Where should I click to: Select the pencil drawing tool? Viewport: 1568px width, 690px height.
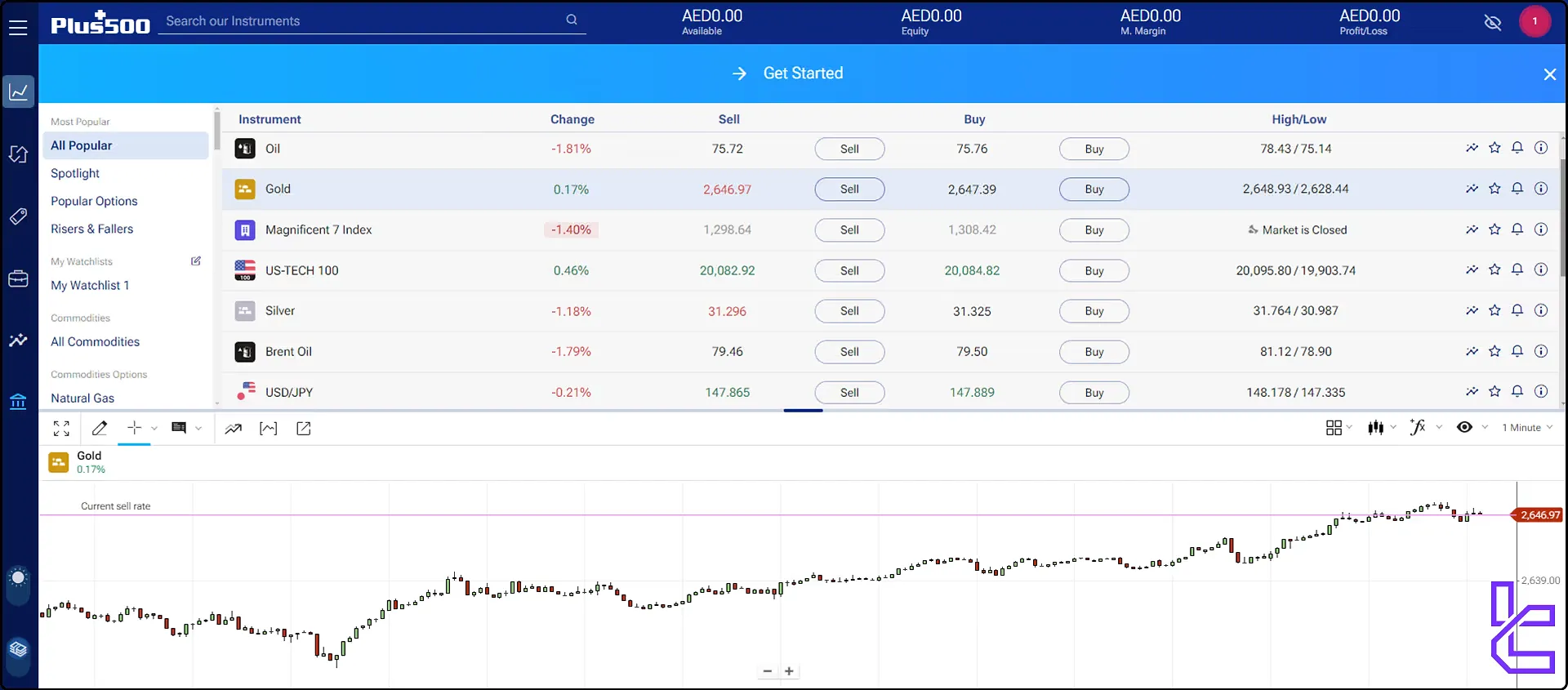coord(100,428)
